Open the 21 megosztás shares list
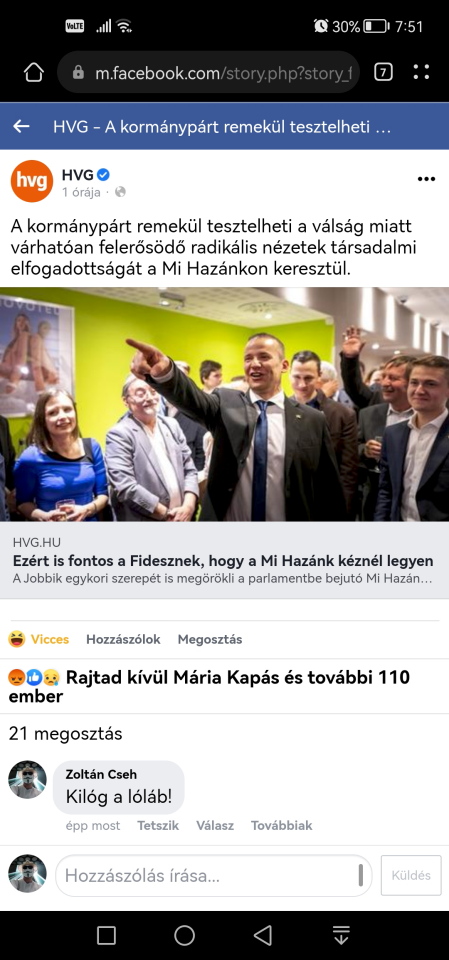449x960 pixels. point(66,733)
